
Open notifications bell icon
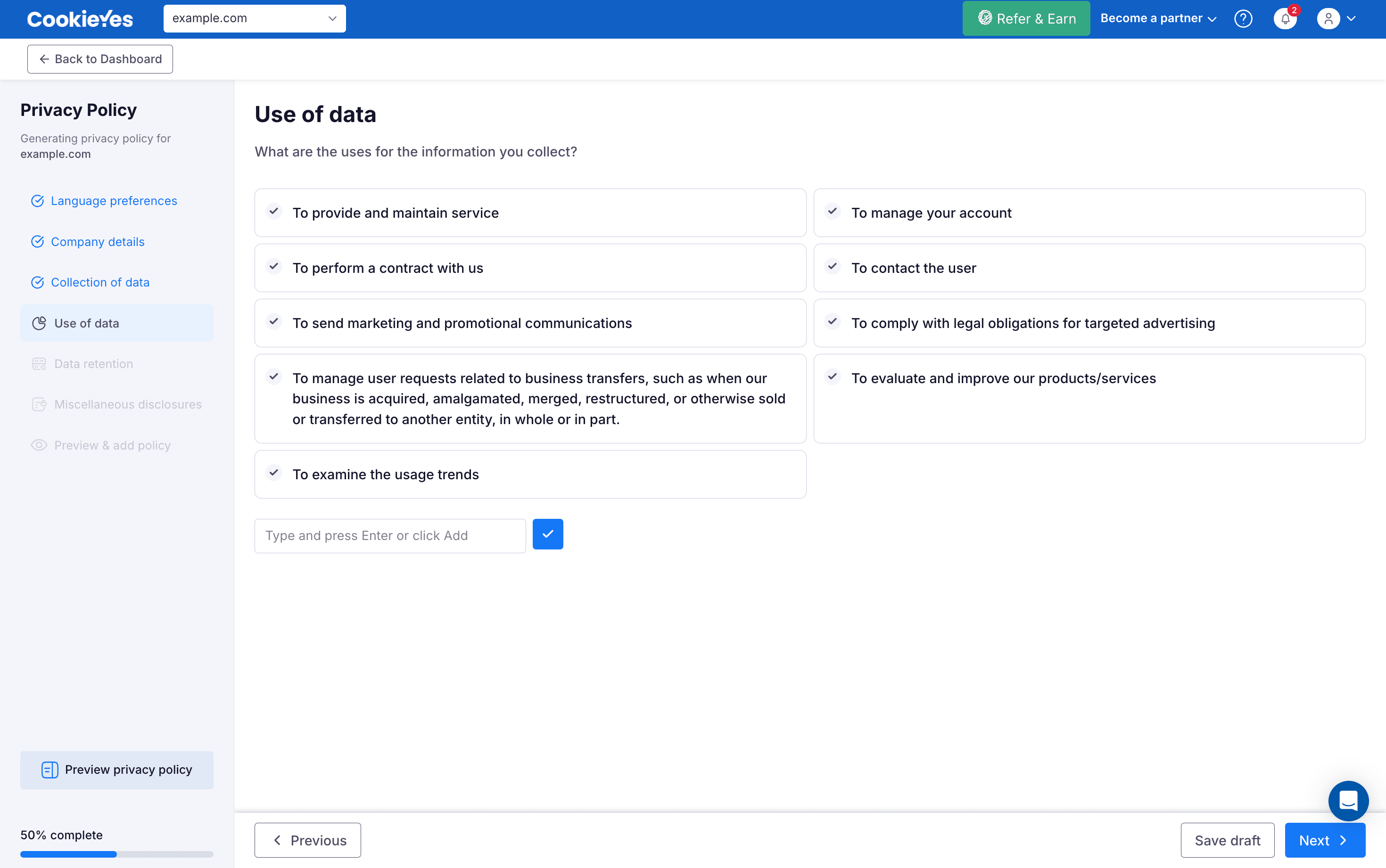pos(1285,19)
